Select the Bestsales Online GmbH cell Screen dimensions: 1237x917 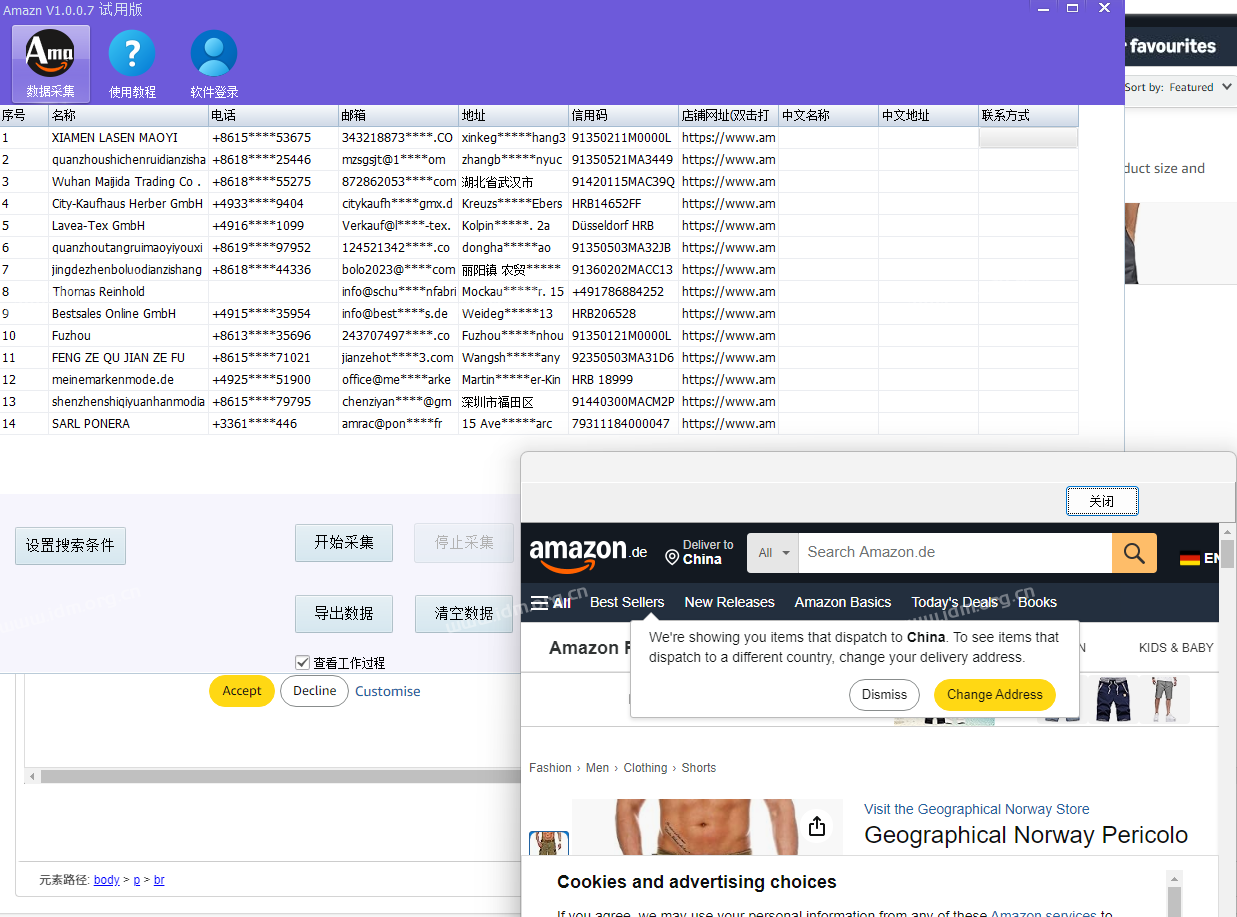[x=129, y=313]
